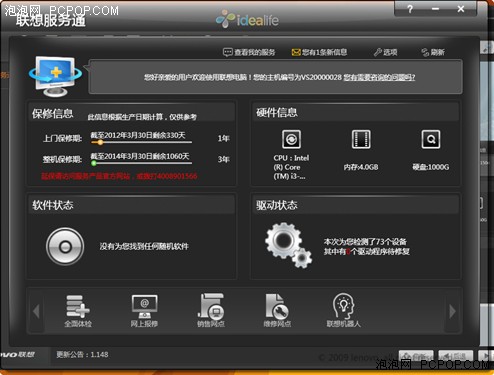Click the software status disc icon
494x375 pixels.
[x=65, y=247]
